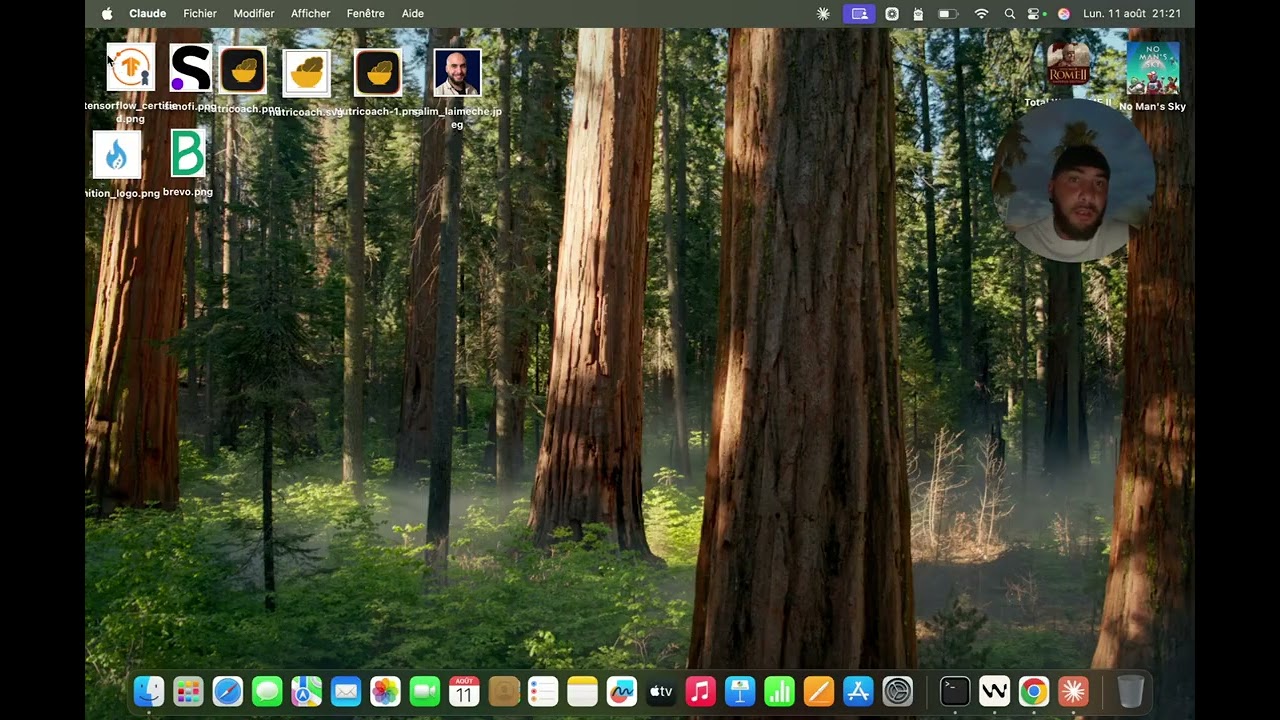Open Reminders in the Dock
The image size is (1280, 720).
[543, 691]
